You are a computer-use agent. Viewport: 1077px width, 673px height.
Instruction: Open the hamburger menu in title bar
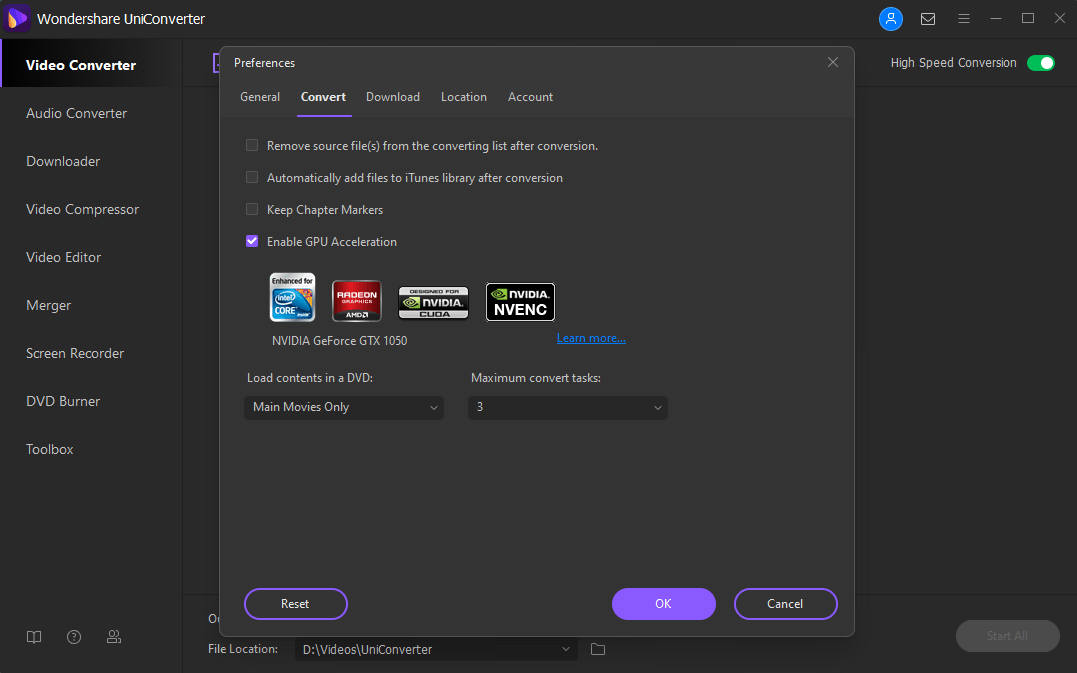point(964,19)
